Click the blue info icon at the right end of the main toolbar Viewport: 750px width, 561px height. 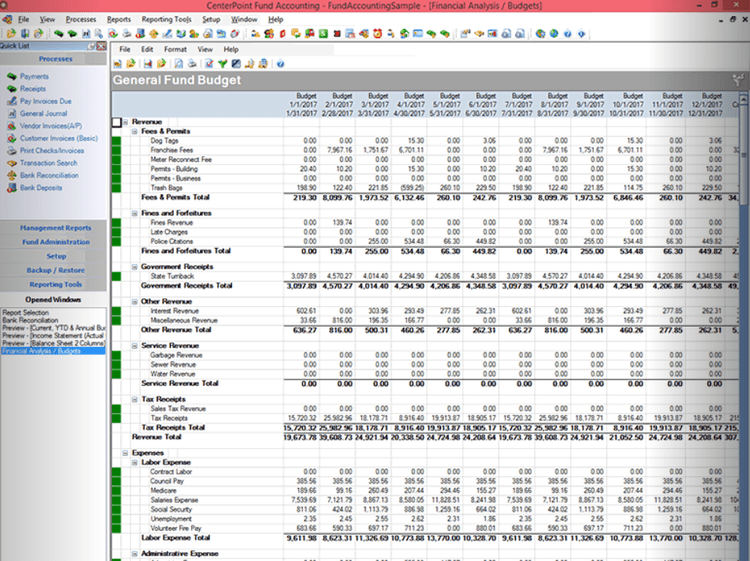(x=582, y=33)
